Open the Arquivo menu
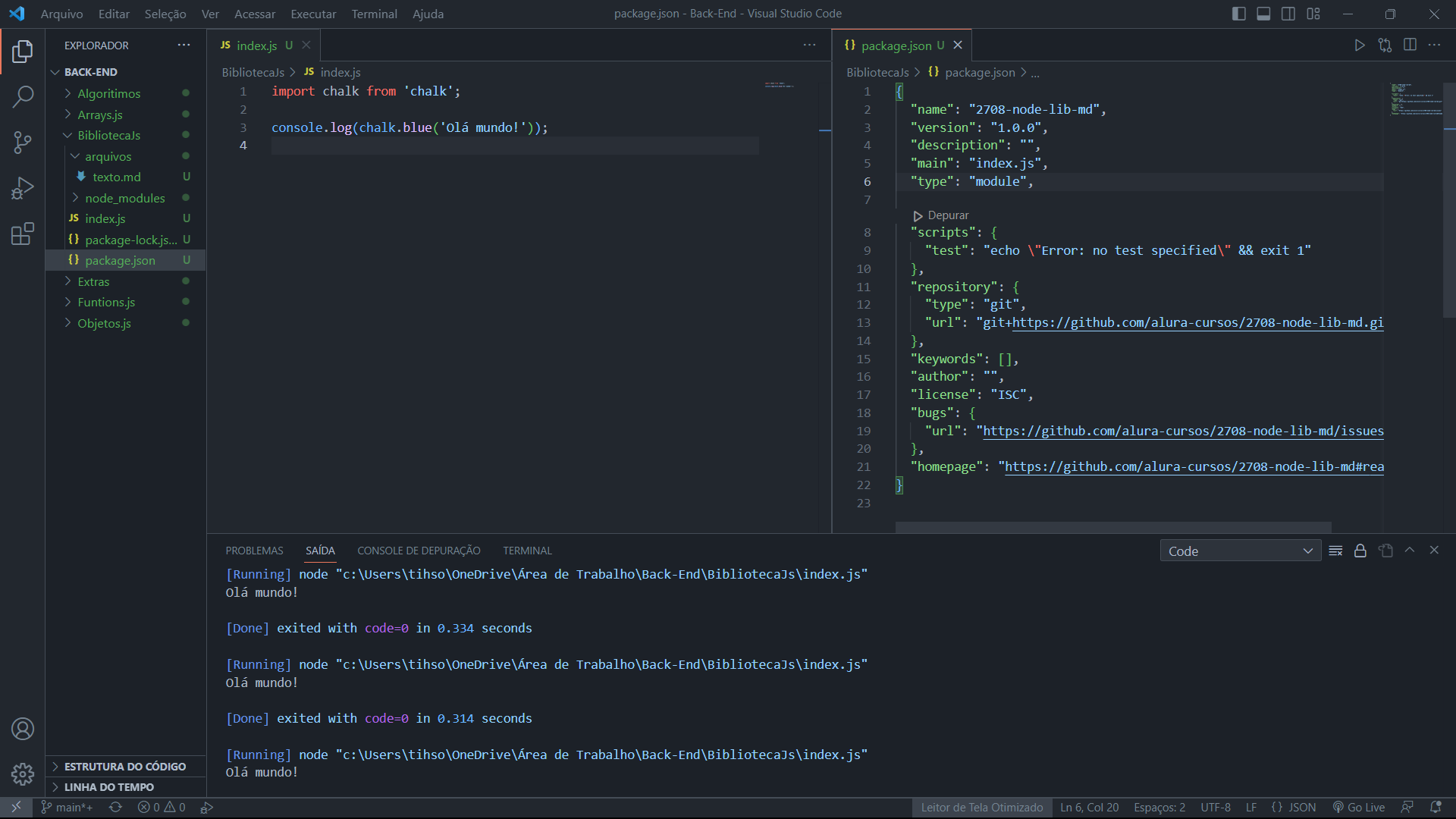The height and width of the screenshot is (819, 1456). click(61, 14)
